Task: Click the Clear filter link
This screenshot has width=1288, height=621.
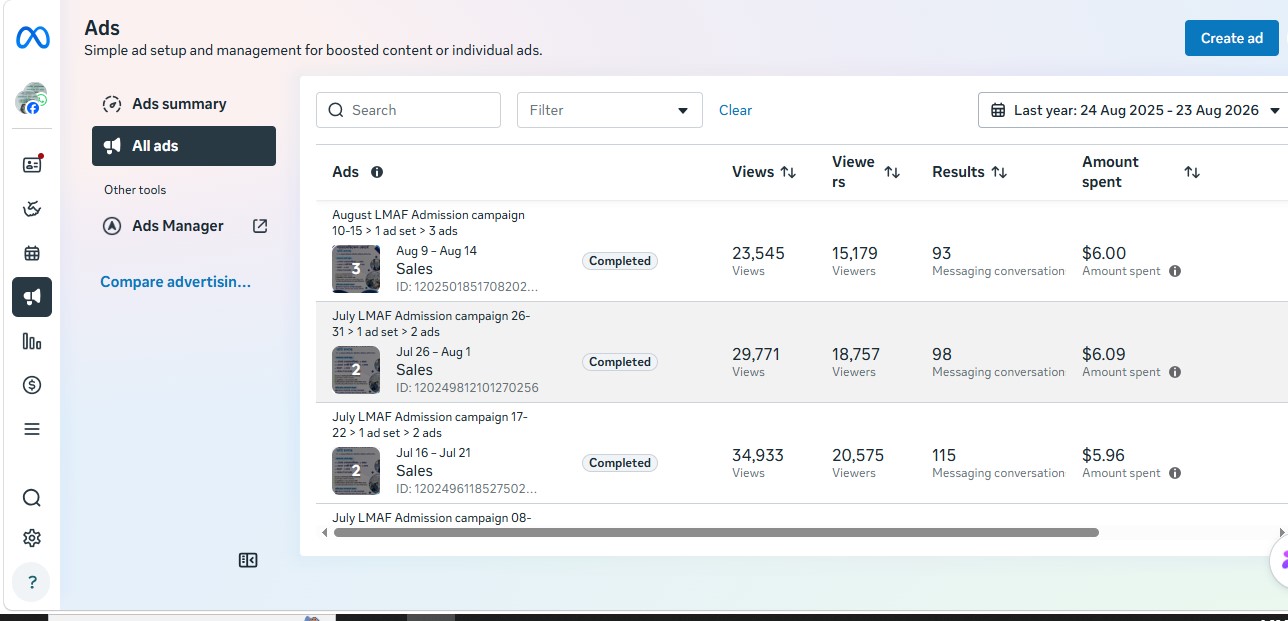Action: pos(735,110)
